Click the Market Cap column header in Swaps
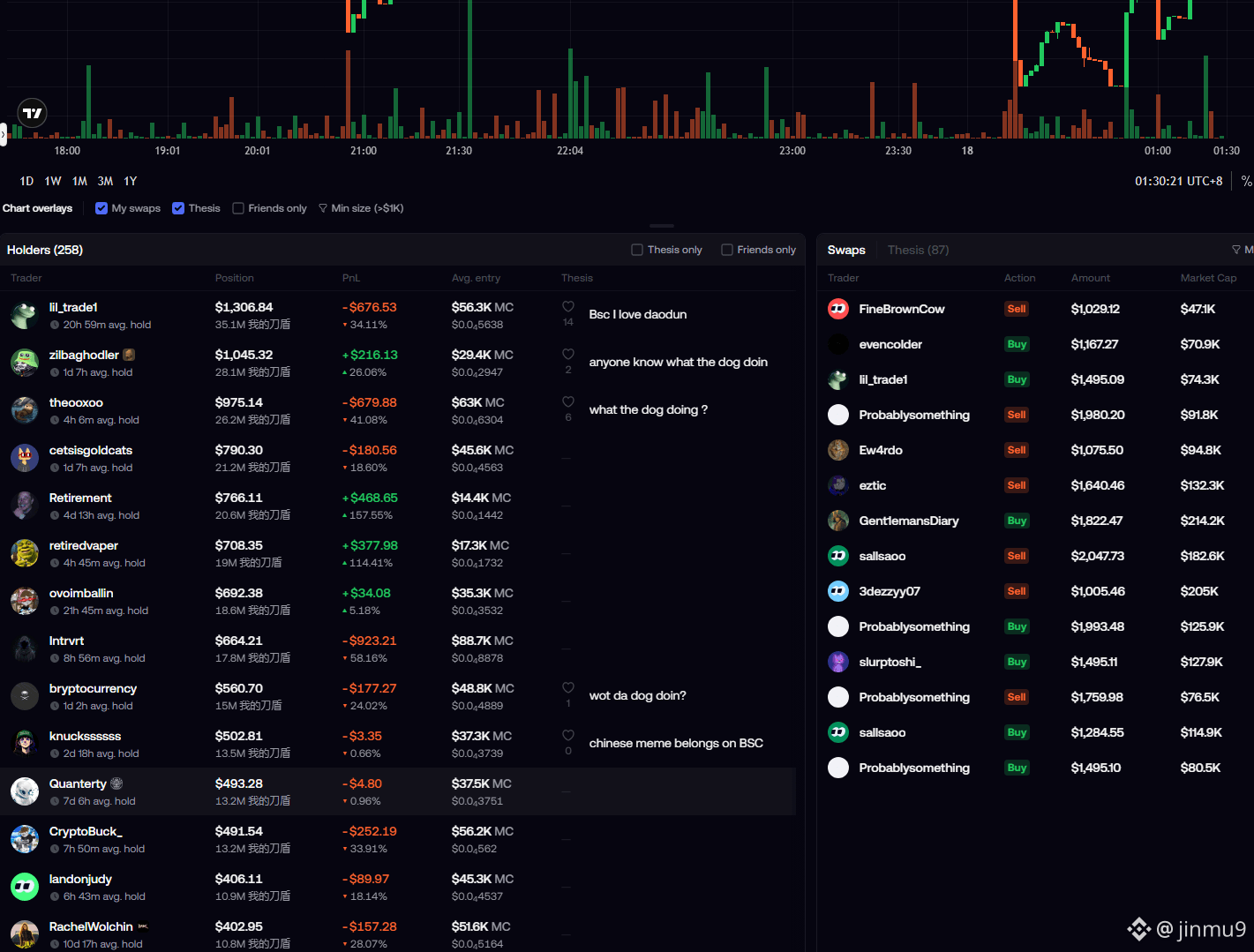The height and width of the screenshot is (952, 1254). point(1208,278)
